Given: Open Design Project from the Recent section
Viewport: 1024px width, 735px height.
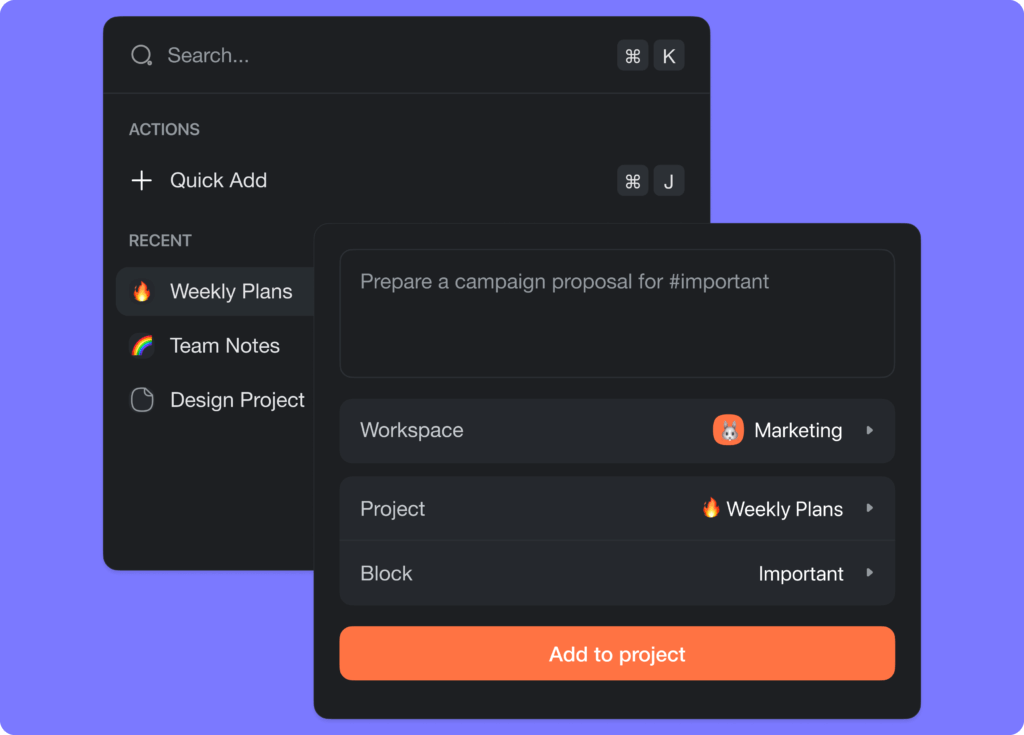Looking at the screenshot, I should (x=237, y=399).
